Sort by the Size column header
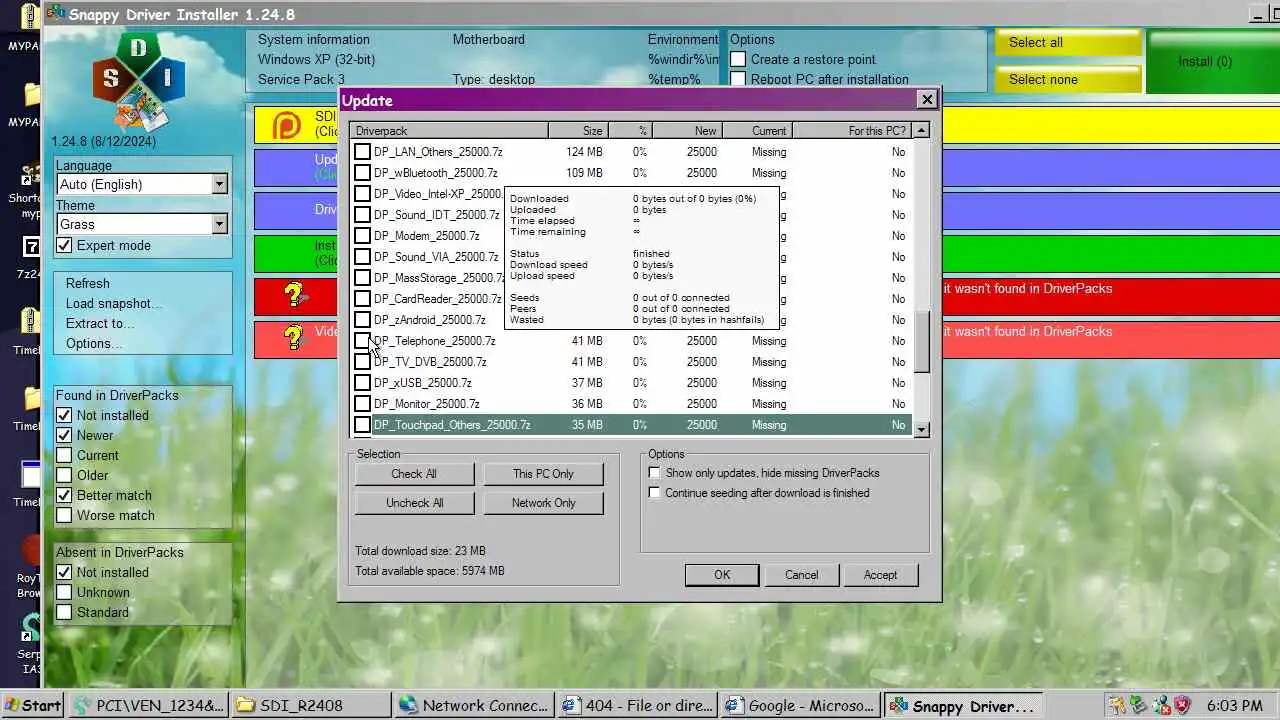 click(x=578, y=130)
